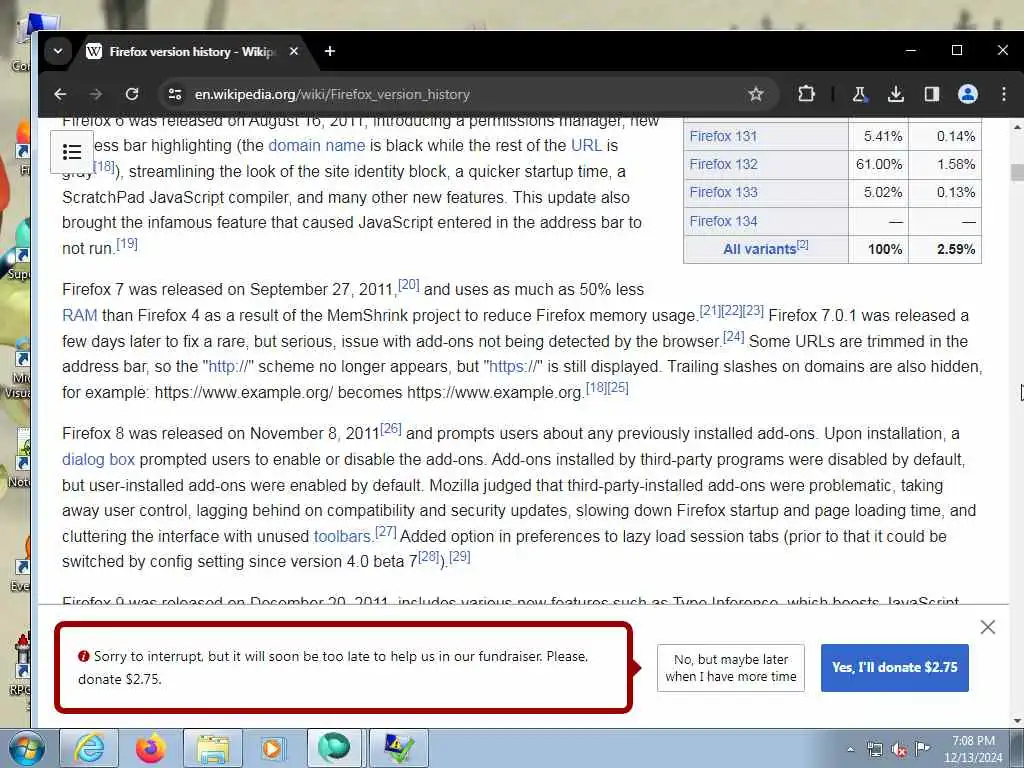Image resolution: width=1024 pixels, height=768 pixels.
Task: Open site information icon in address bar
Action: 174,94
